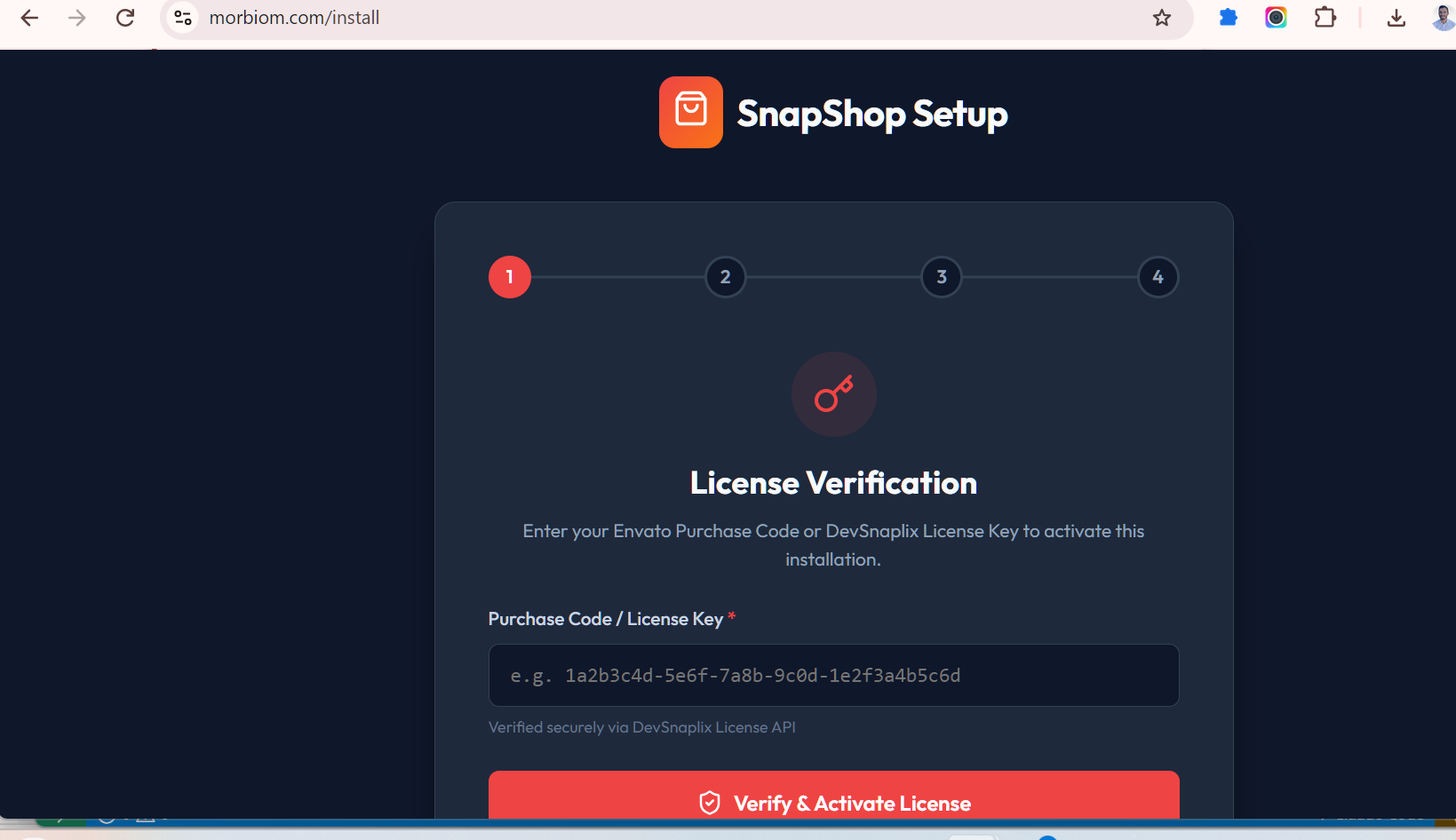Select step 2 in setup progress

click(x=726, y=277)
